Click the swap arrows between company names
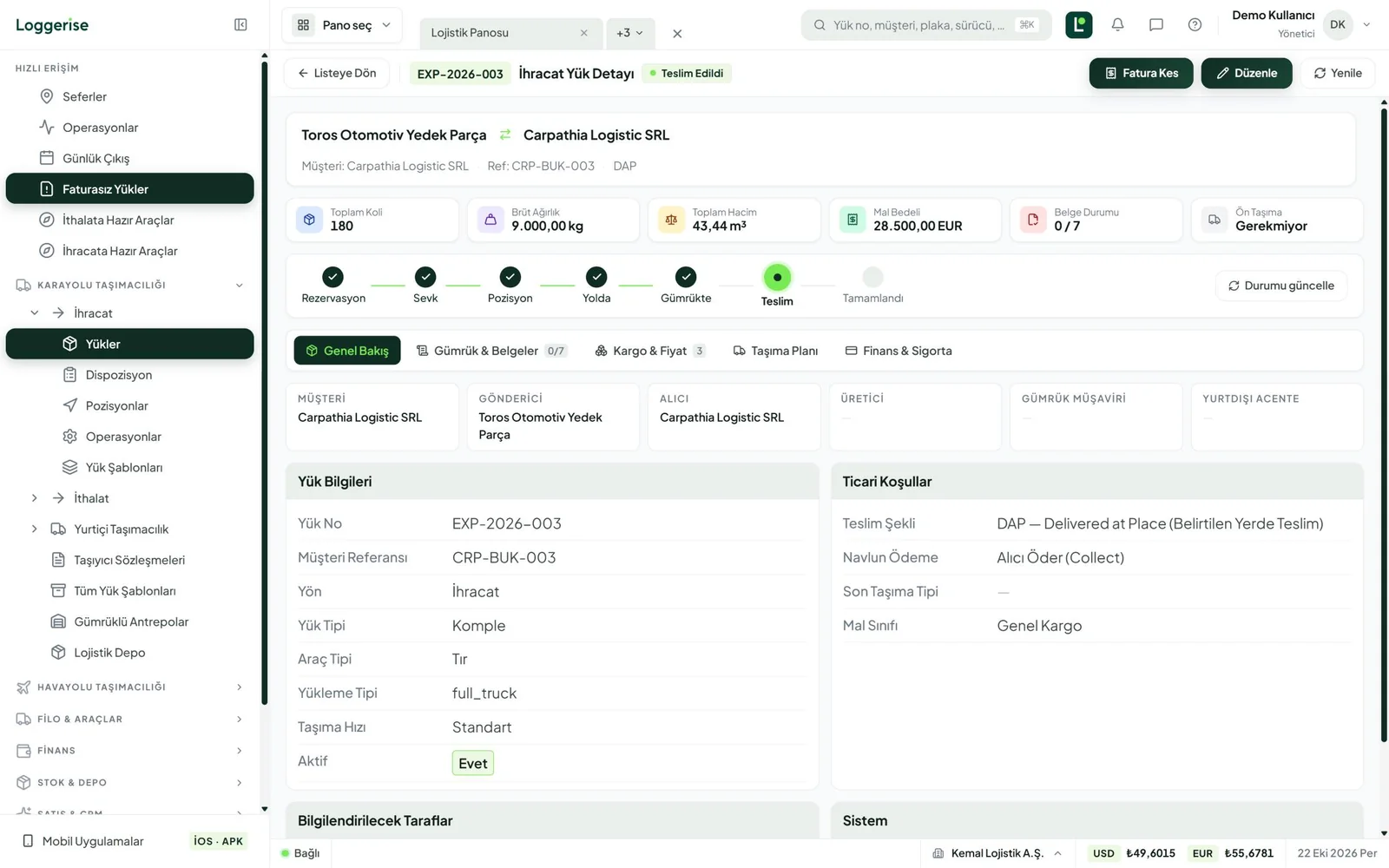Viewport: 1389px width, 868px height. pyautogui.click(x=505, y=135)
